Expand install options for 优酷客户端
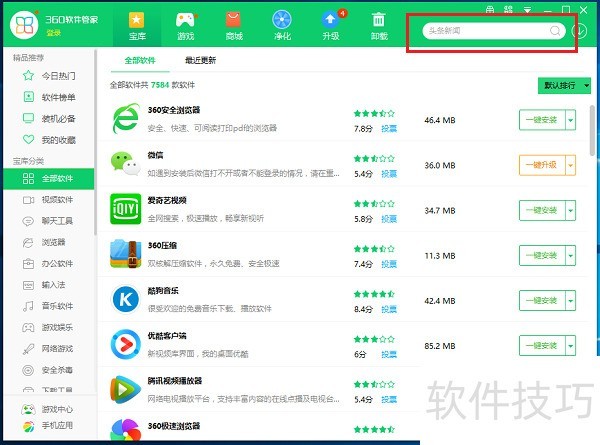The height and width of the screenshot is (445, 600). point(571,346)
